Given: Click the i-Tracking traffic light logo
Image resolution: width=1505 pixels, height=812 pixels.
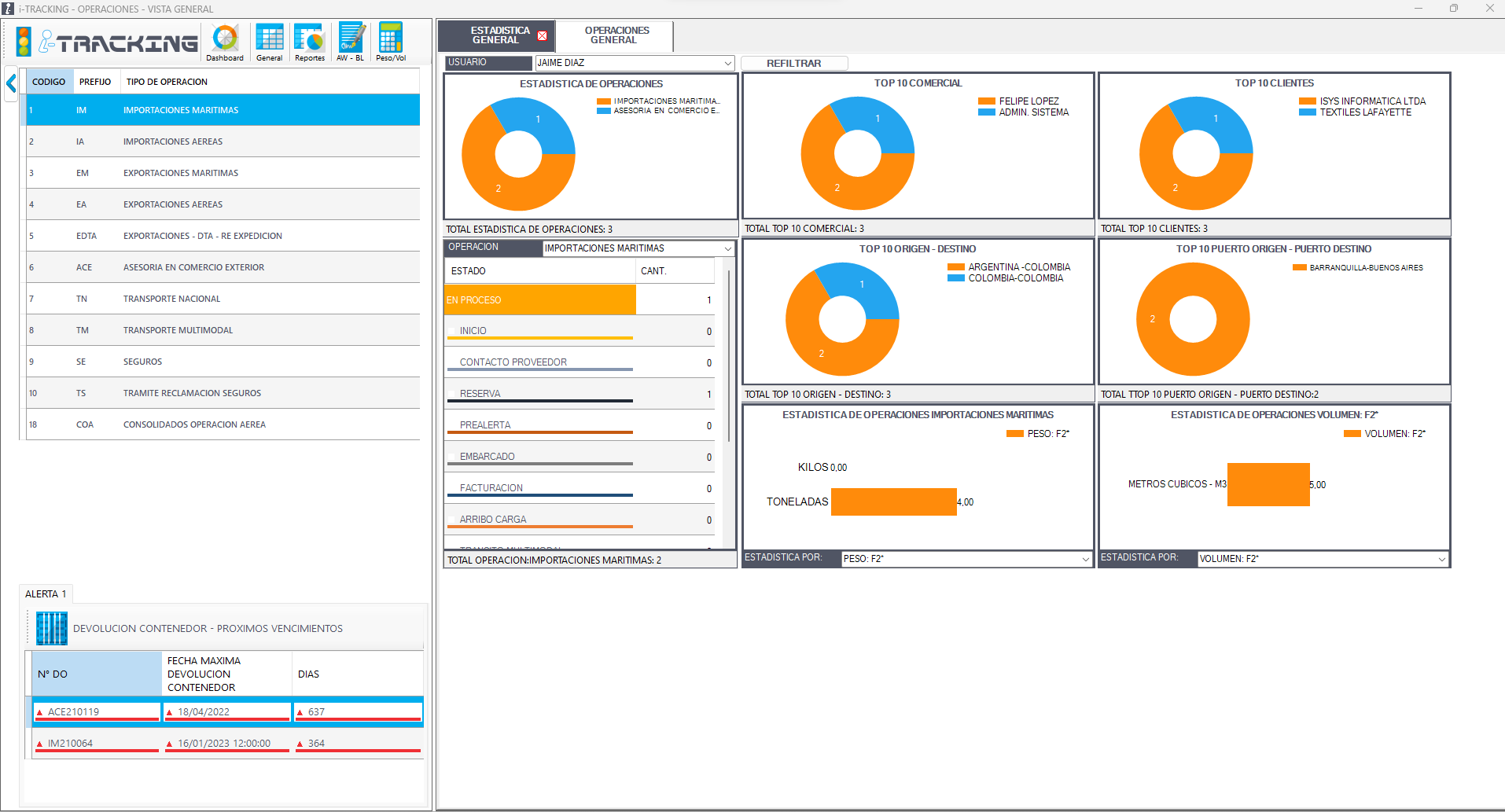Looking at the screenshot, I should click(24, 42).
